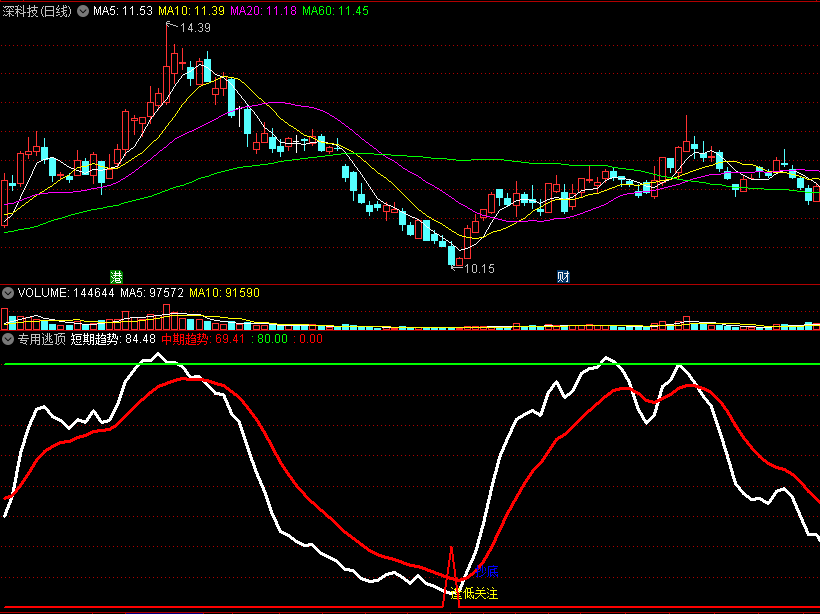Image resolution: width=820 pixels, height=614 pixels.
Task: Click the blue 抄底 signal marker
Action: (x=487, y=571)
